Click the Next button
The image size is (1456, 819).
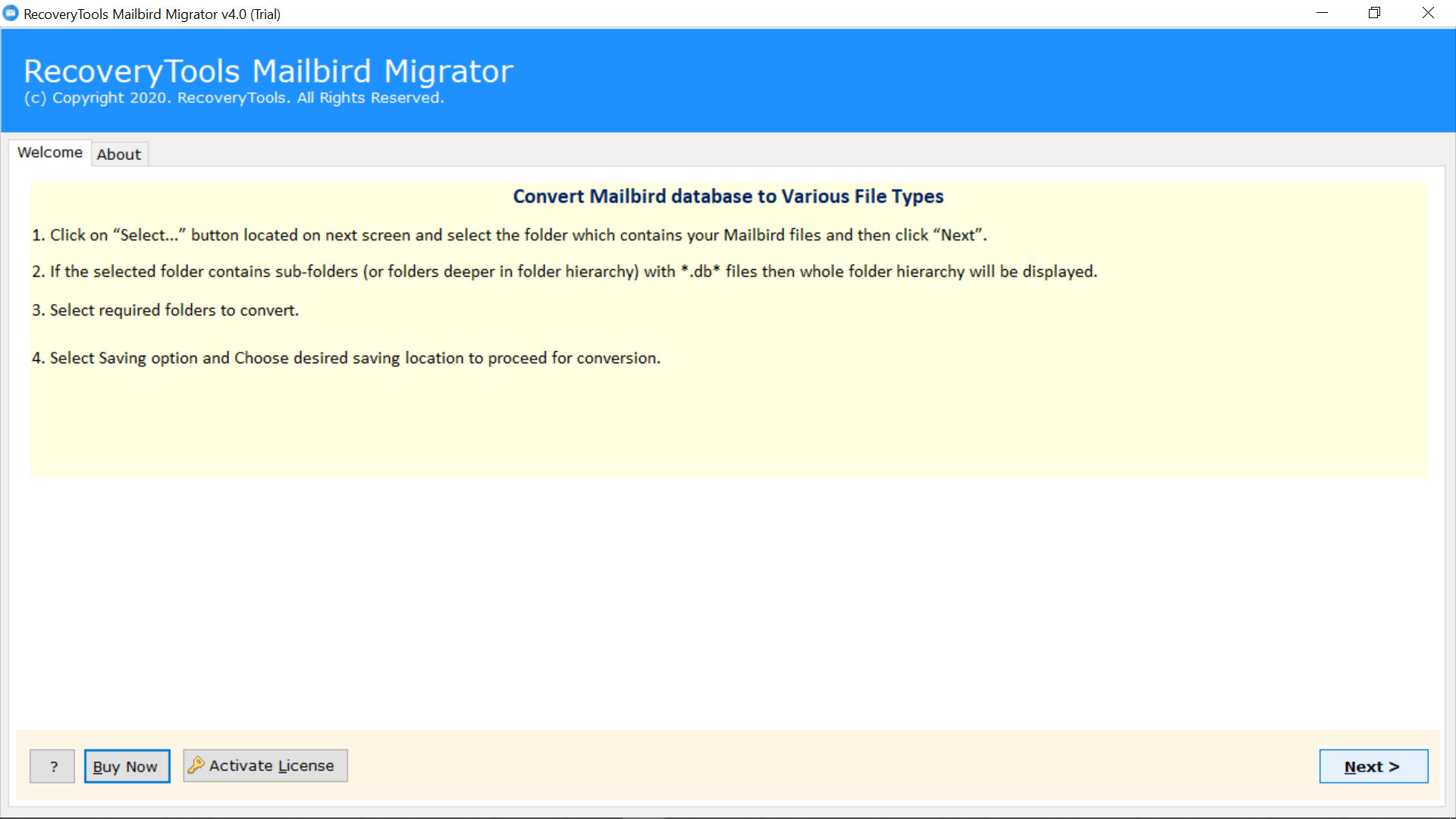point(1373,767)
